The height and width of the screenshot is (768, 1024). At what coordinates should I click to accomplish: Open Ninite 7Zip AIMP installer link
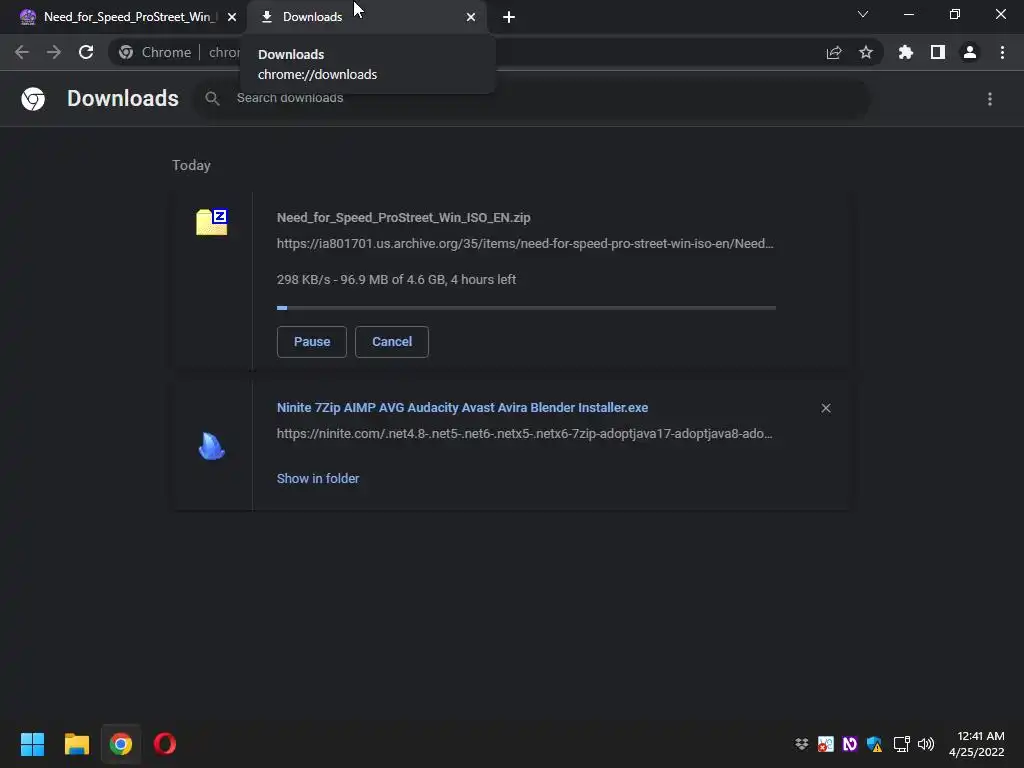[x=462, y=408]
